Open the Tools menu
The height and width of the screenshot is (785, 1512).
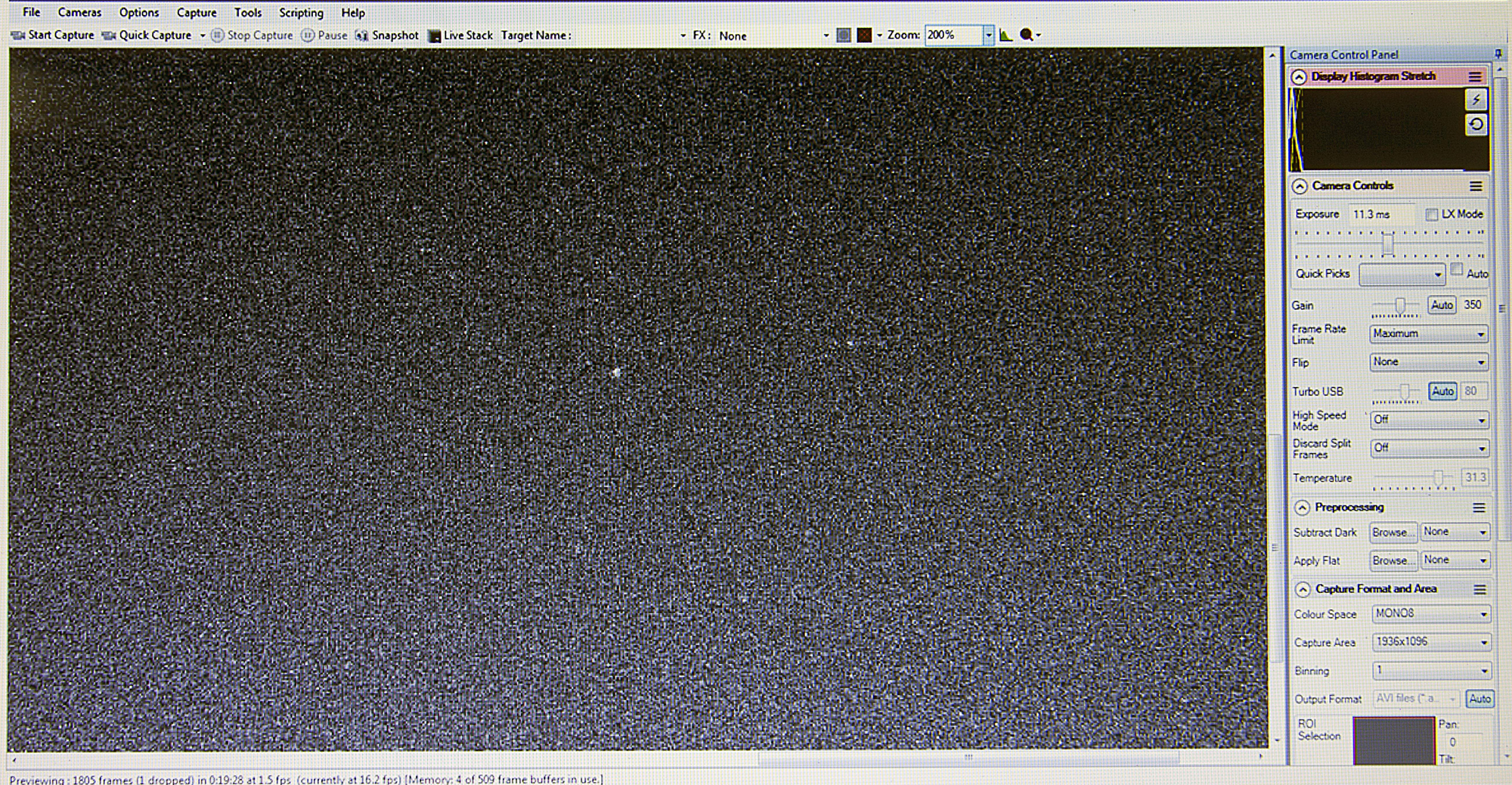coord(248,12)
